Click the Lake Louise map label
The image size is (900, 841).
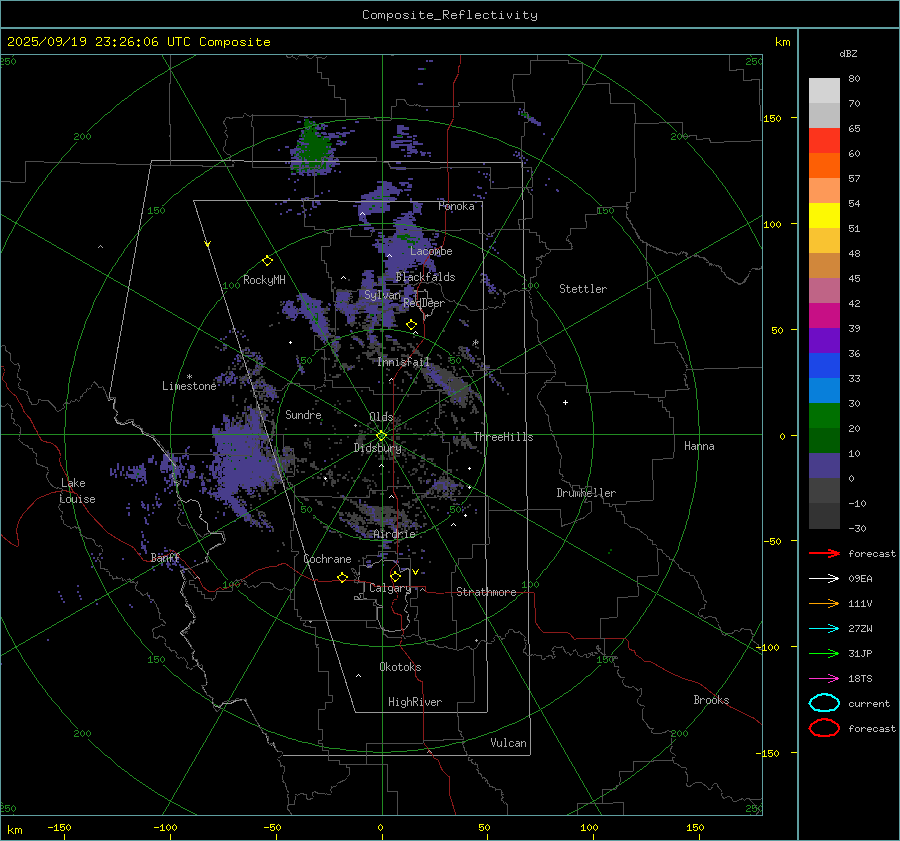77,491
